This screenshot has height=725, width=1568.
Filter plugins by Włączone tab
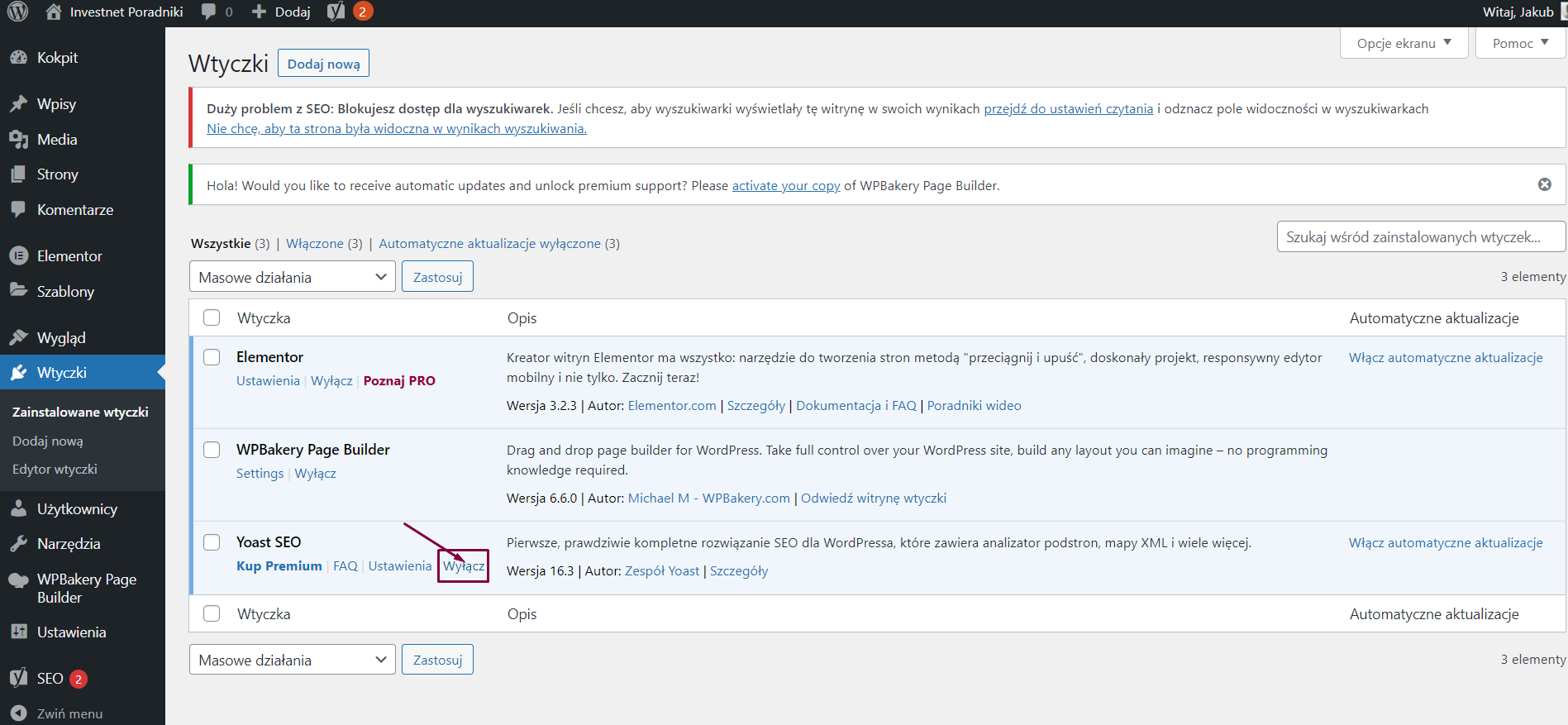[x=314, y=244]
